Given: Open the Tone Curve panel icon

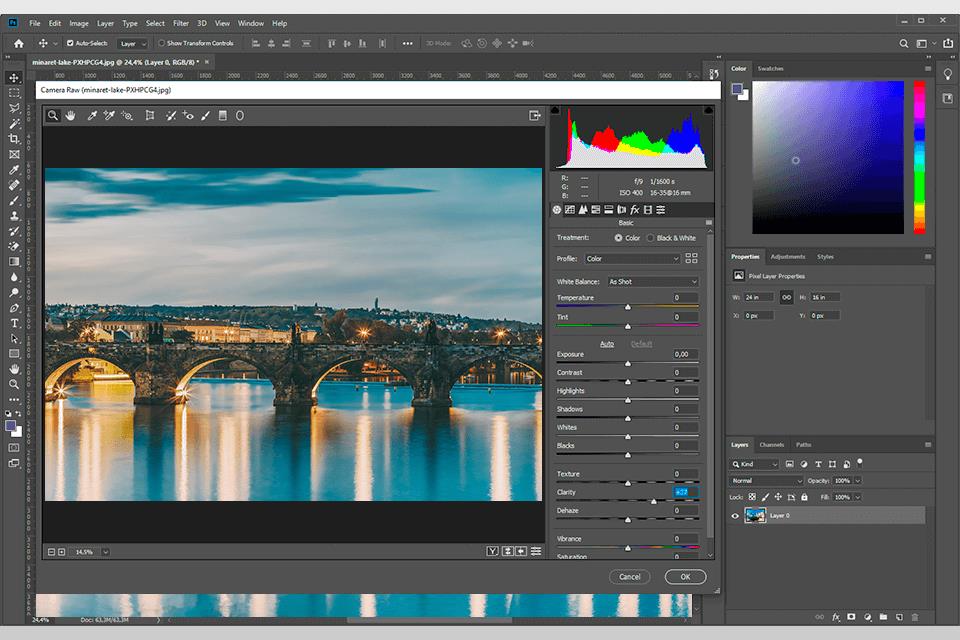Looking at the screenshot, I should point(570,210).
